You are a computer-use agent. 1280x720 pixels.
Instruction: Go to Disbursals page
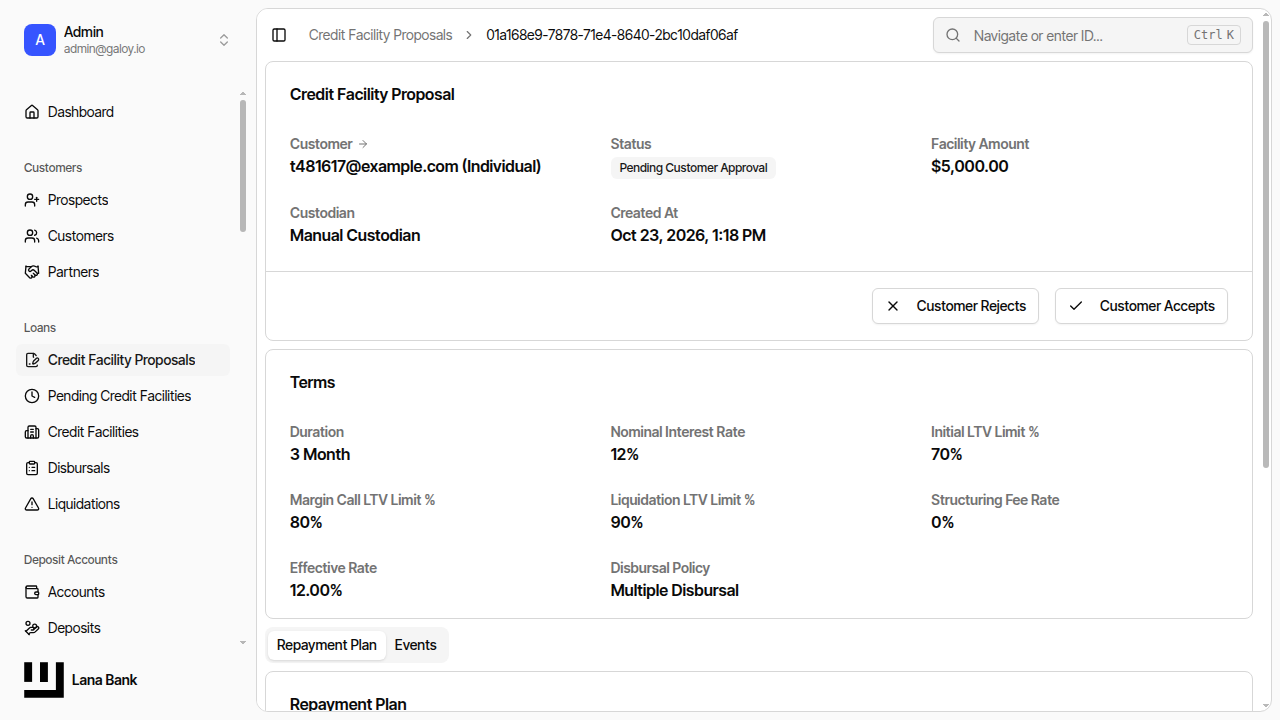123,468
